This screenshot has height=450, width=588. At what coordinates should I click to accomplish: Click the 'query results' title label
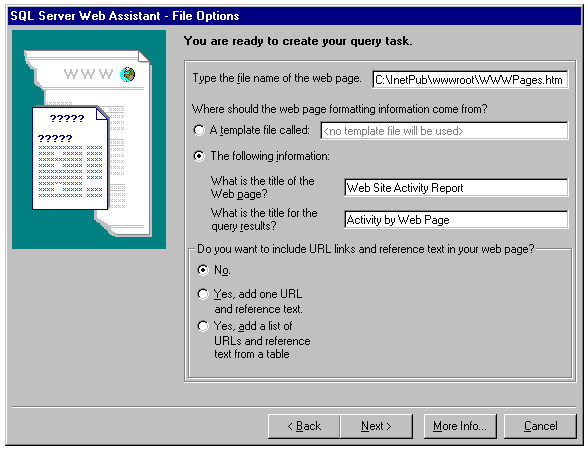coord(264,219)
